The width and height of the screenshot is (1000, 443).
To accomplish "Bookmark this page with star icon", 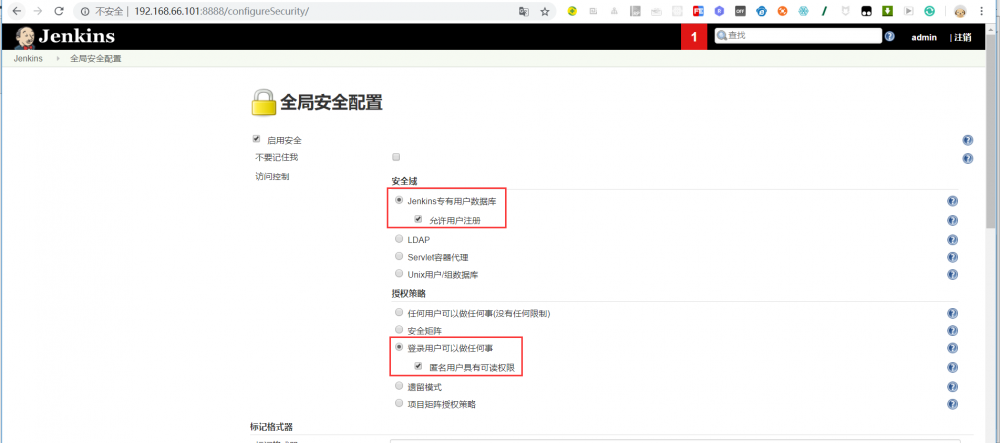I will click(545, 11).
